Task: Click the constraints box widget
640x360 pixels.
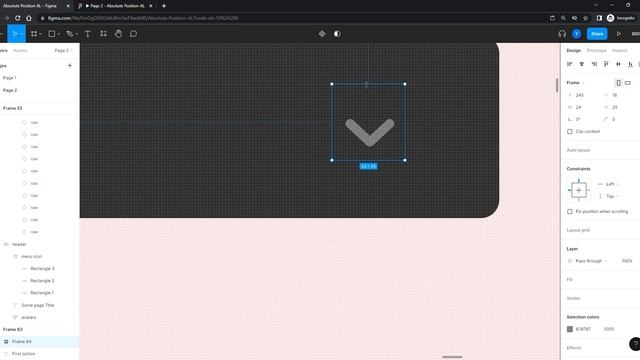Action: pyautogui.click(x=579, y=190)
